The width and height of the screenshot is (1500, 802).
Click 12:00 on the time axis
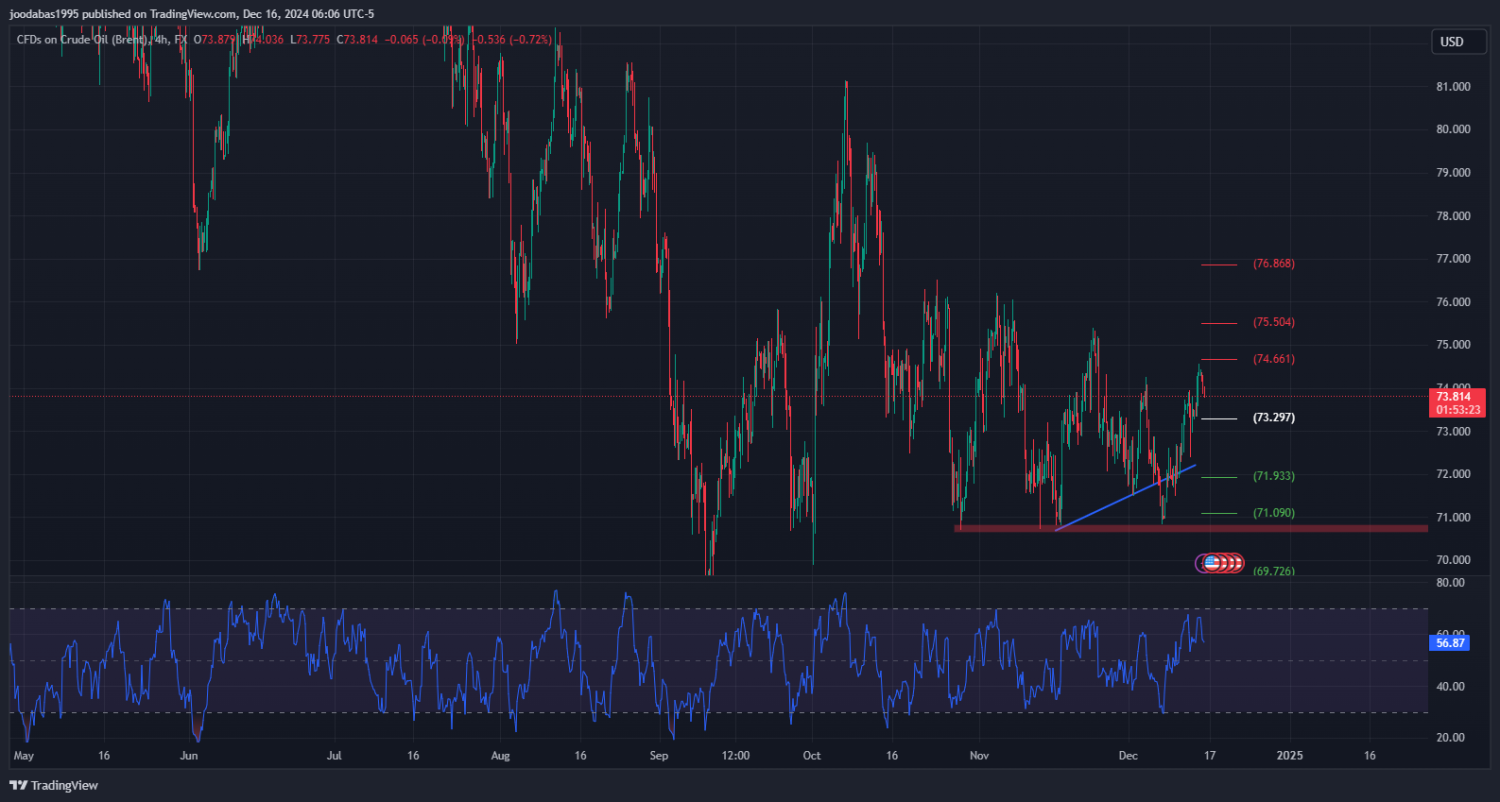735,756
